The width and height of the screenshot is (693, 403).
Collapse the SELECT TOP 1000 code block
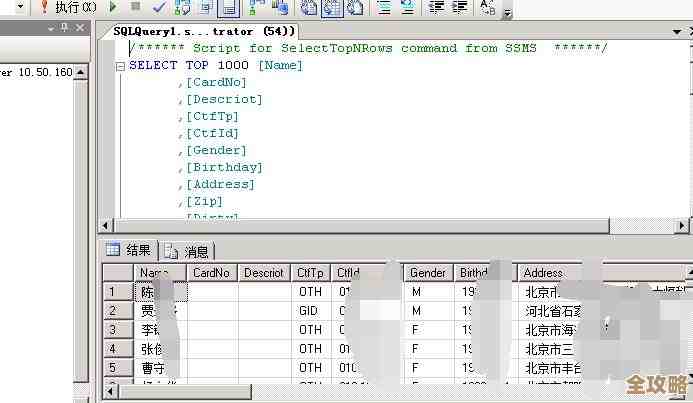click(x=120, y=66)
